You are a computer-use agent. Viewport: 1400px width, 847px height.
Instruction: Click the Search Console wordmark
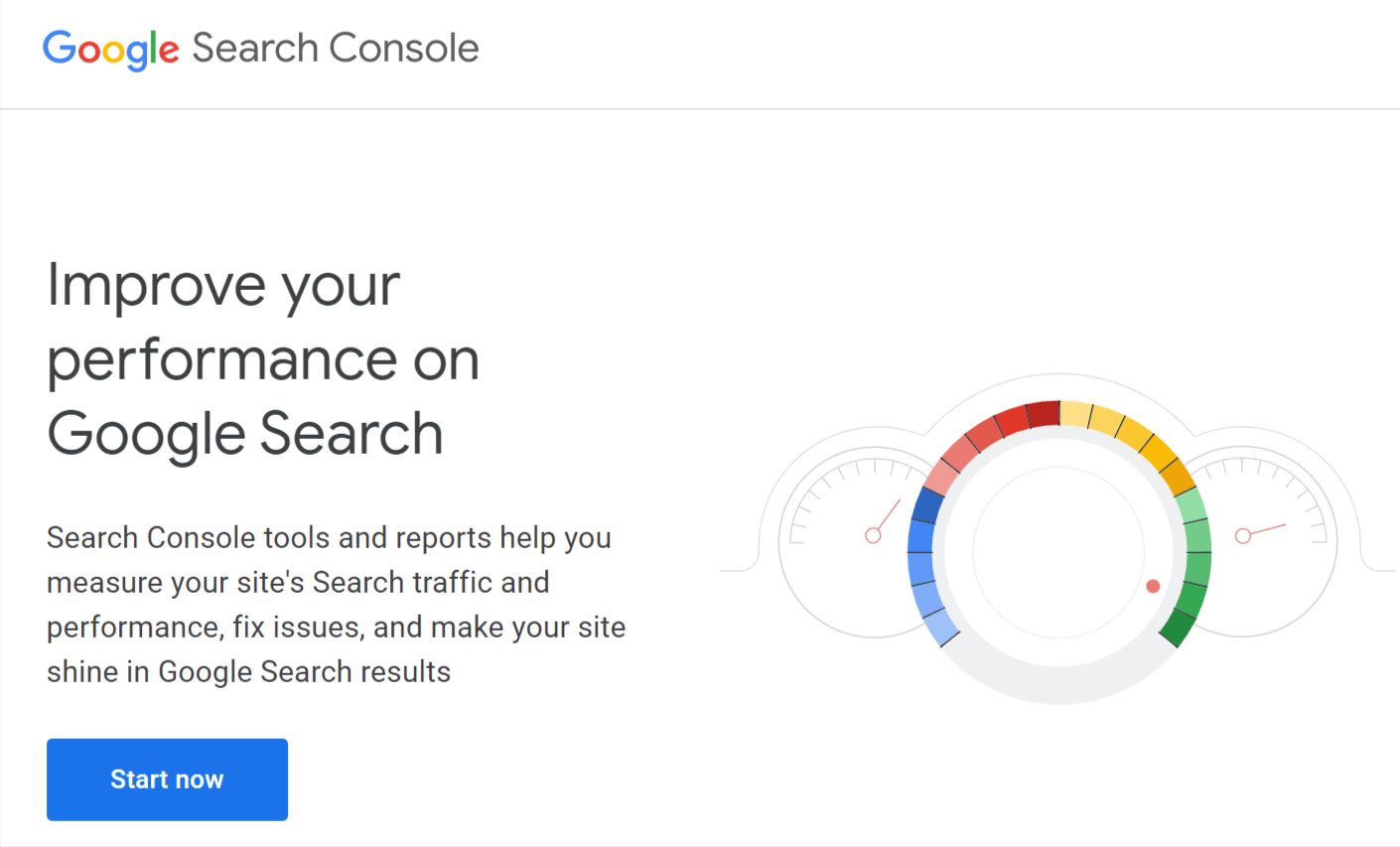pos(334,48)
